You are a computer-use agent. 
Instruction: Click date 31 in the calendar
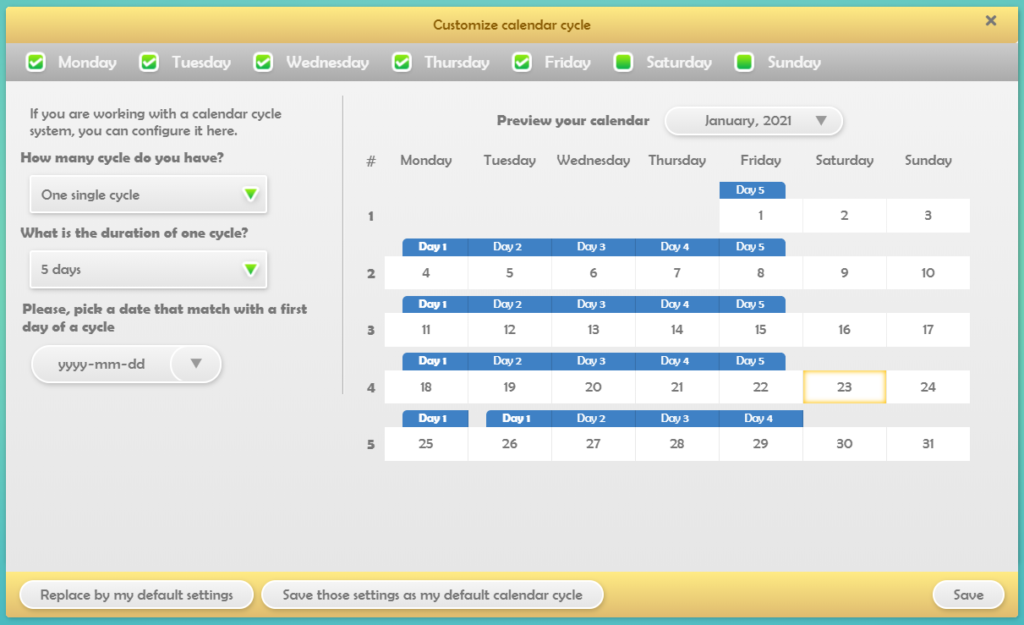coord(928,444)
